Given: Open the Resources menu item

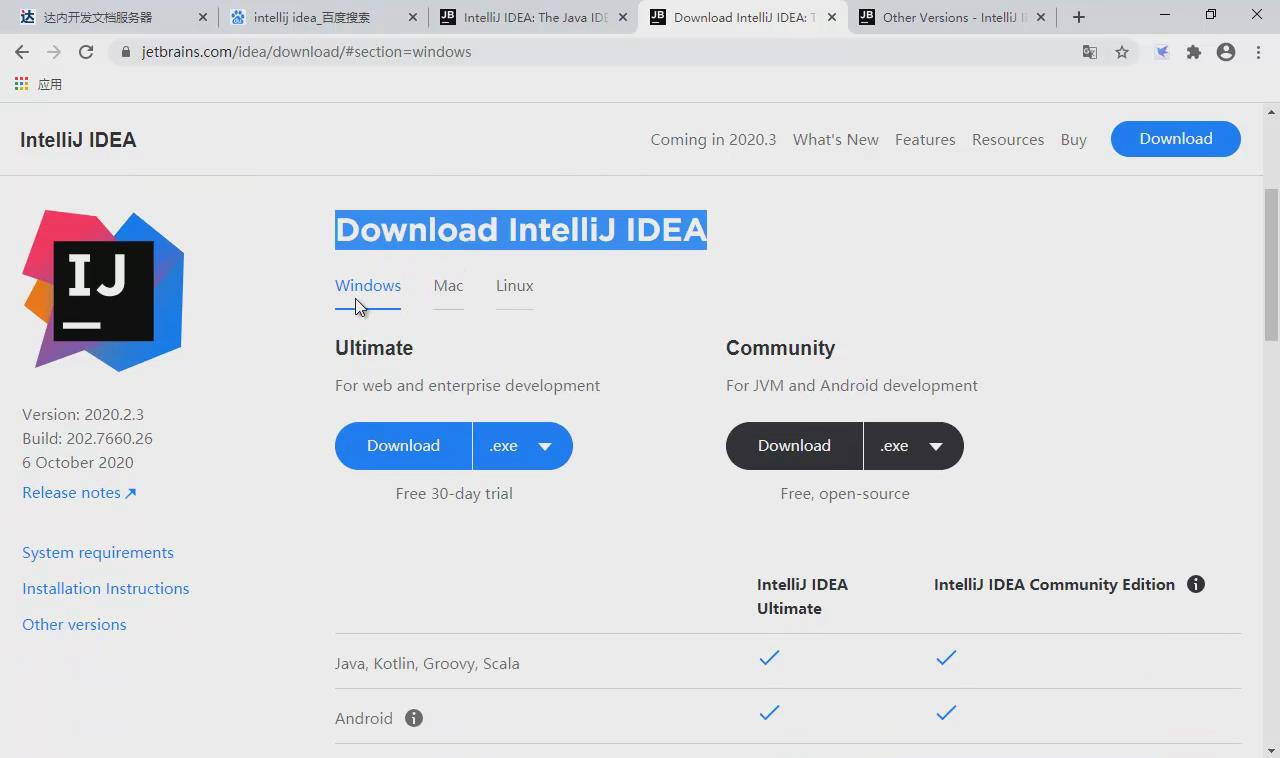Looking at the screenshot, I should point(1008,140).
